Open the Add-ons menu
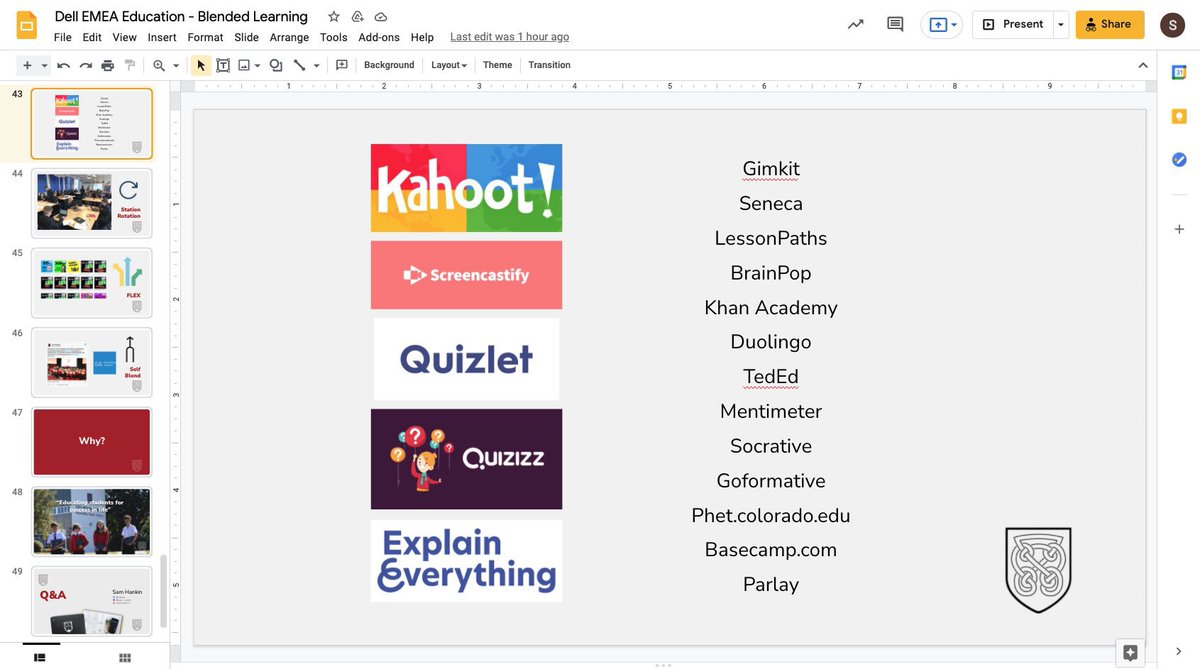The image size is (1200, 669). tap(379, 37)
